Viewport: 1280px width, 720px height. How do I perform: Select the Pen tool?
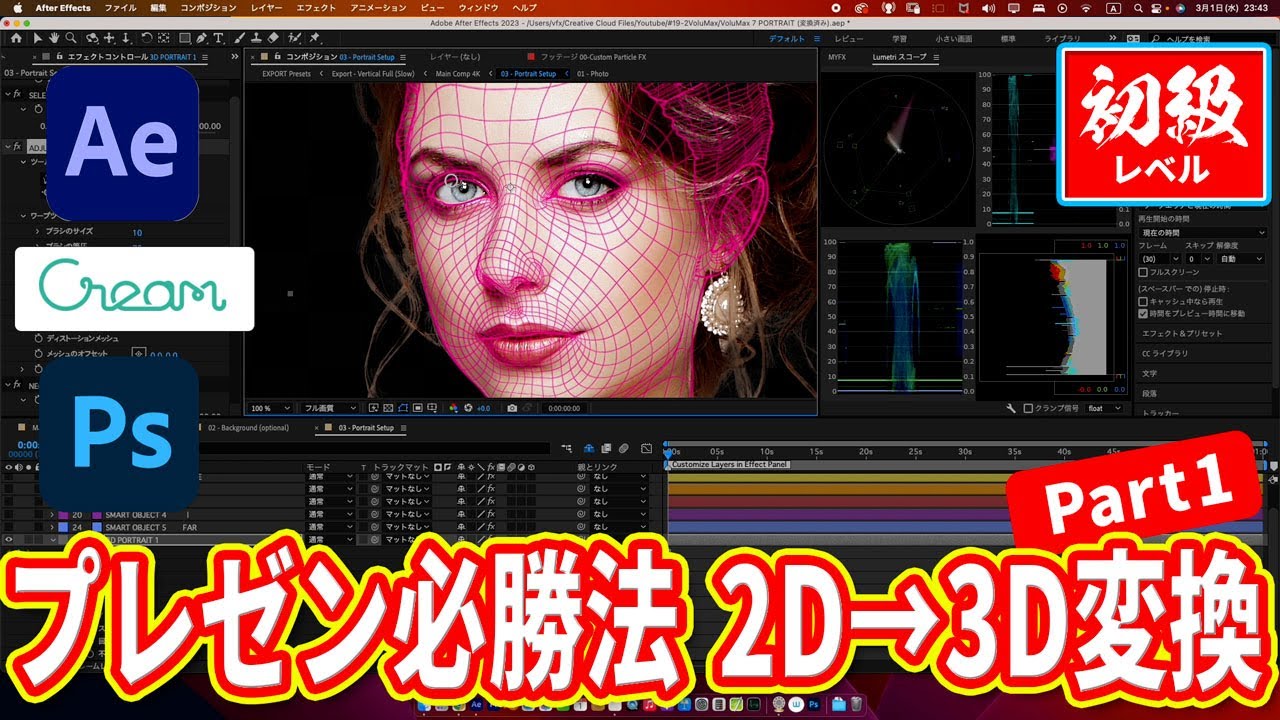pos(201,39)
